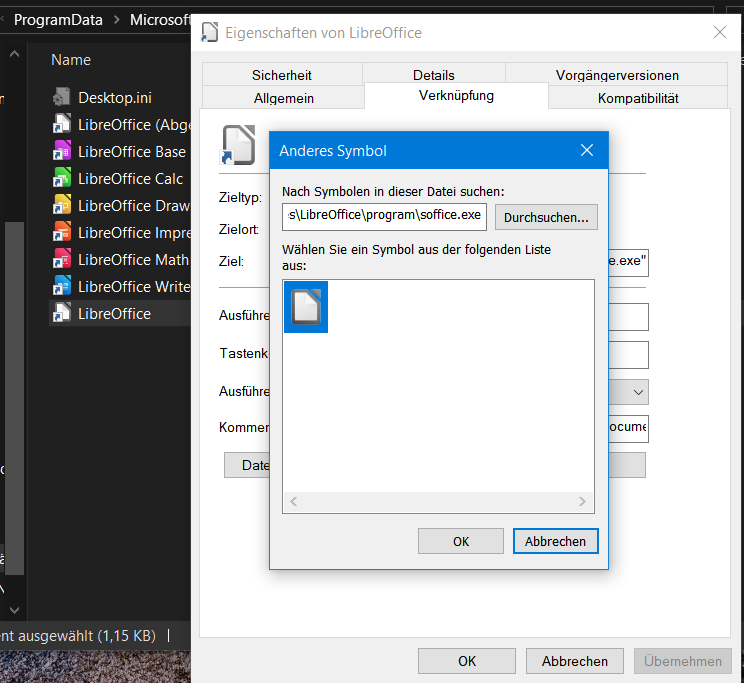744x683 pixels.
Task: Click the LibreOffice Math shortcut icon
Action: tap(62, 260)
